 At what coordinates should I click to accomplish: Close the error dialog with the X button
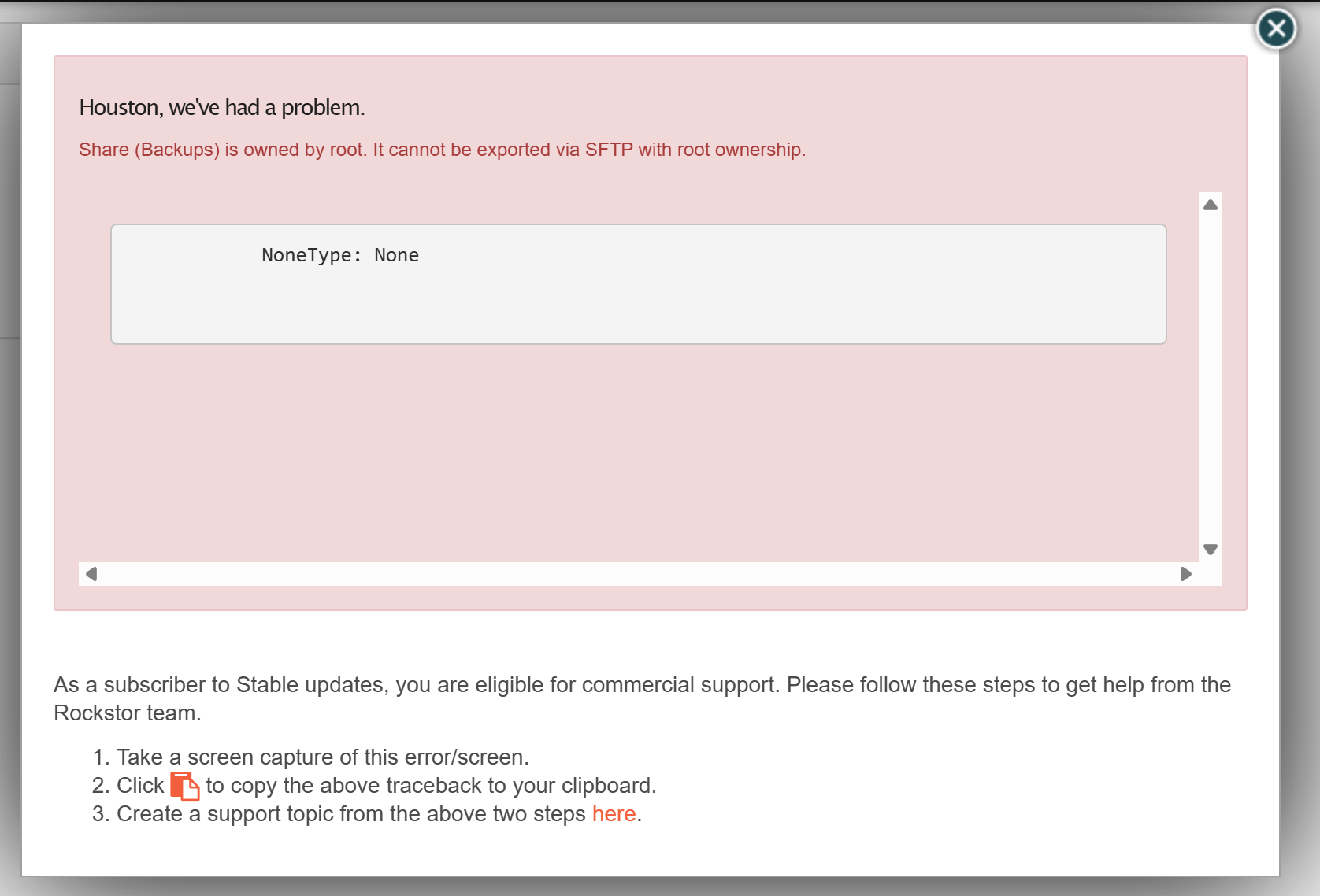click(1276, 29)
